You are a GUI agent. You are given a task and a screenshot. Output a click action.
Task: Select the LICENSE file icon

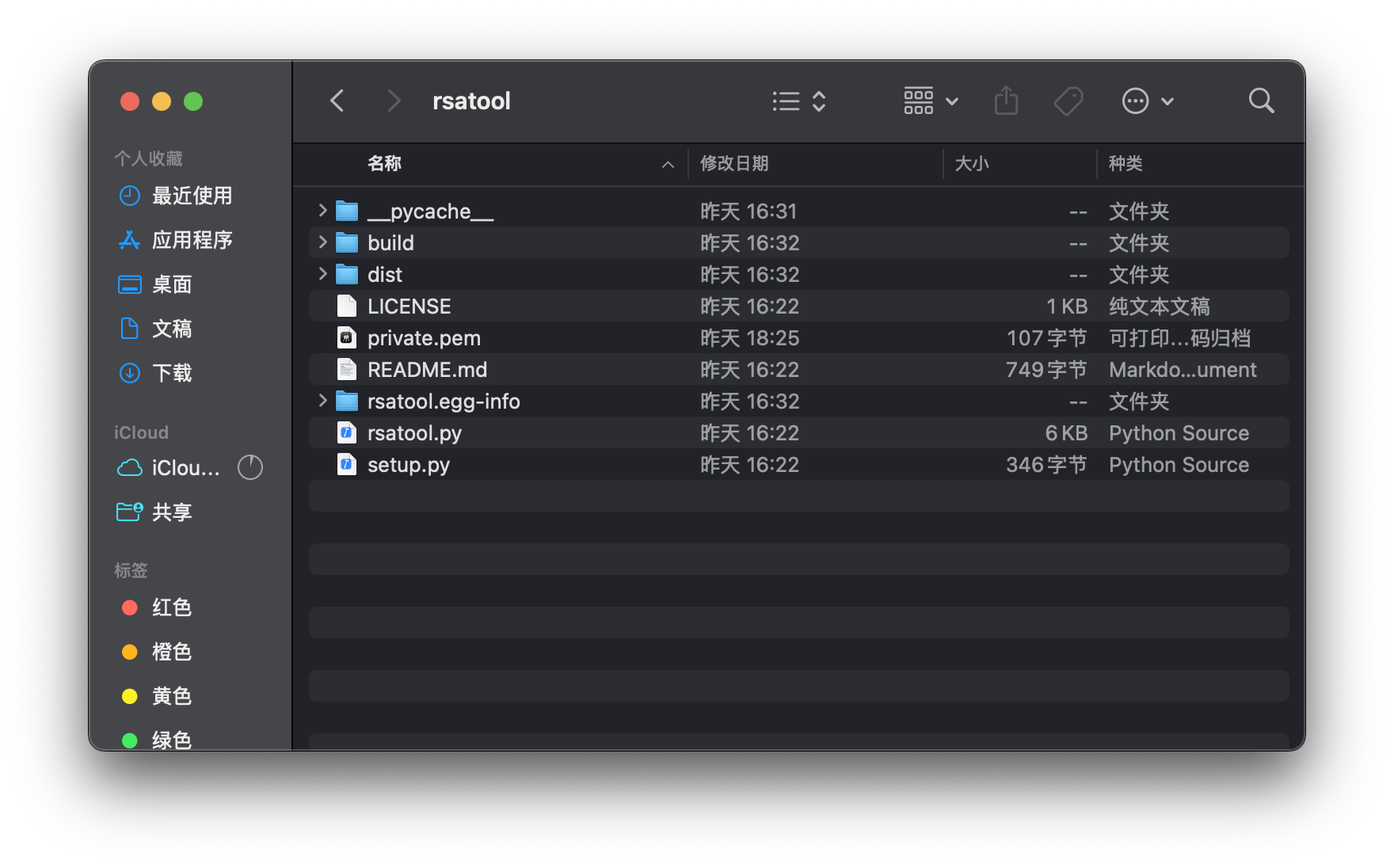347,306
